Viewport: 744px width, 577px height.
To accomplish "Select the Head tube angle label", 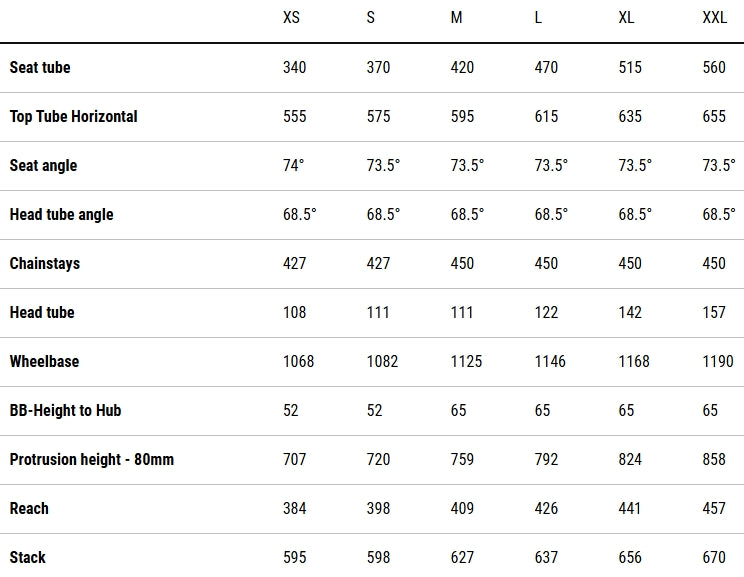I will tap(61, 214).
